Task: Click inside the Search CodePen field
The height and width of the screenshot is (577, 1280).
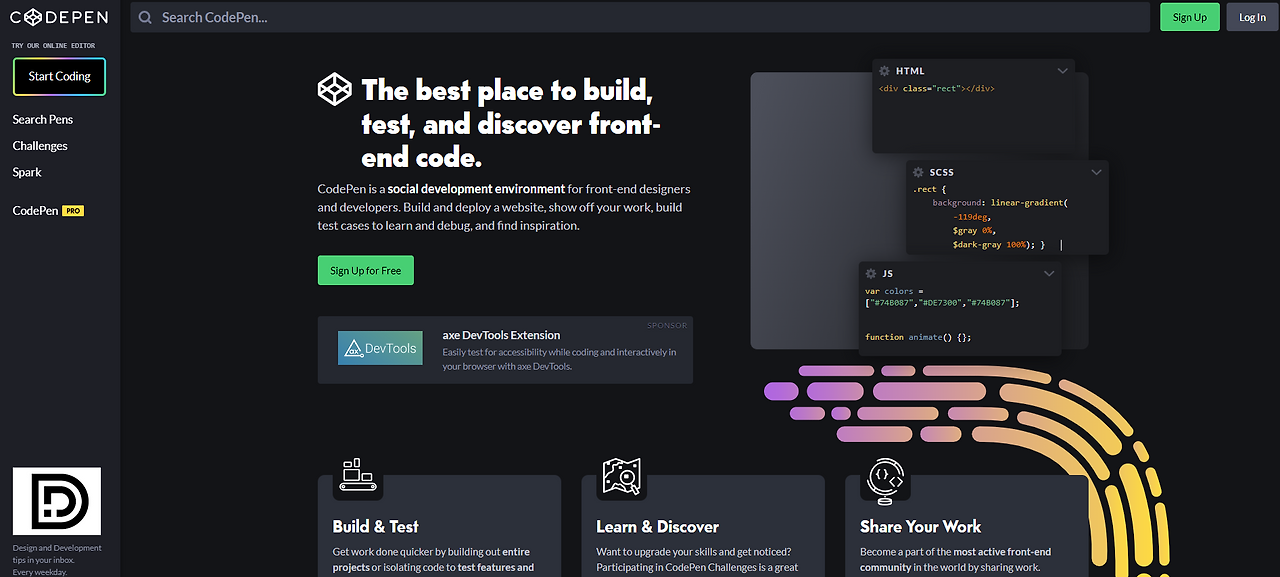Action: click(x=400, y=17)
